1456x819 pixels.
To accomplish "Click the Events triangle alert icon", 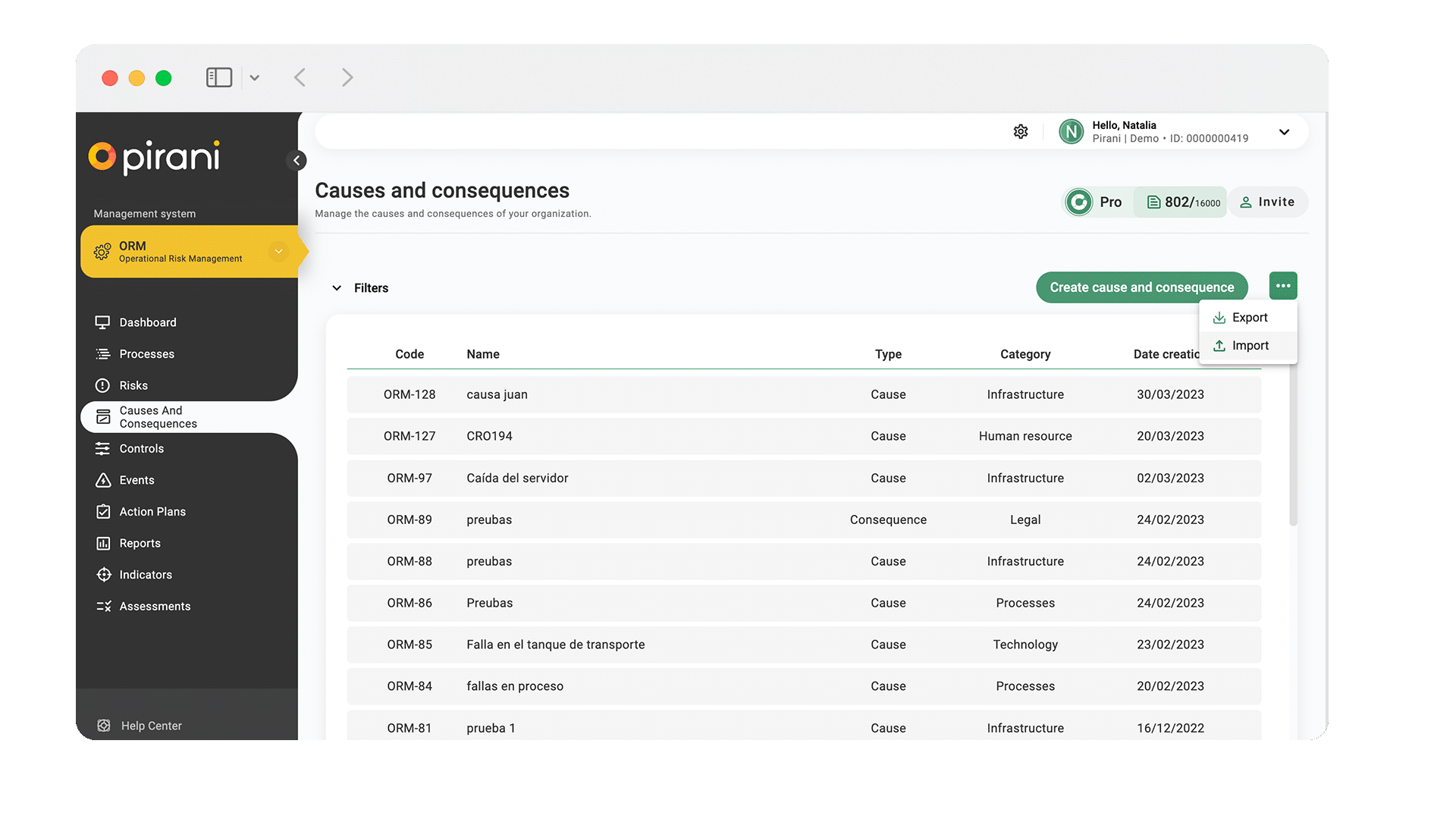I will pos(103,480).
